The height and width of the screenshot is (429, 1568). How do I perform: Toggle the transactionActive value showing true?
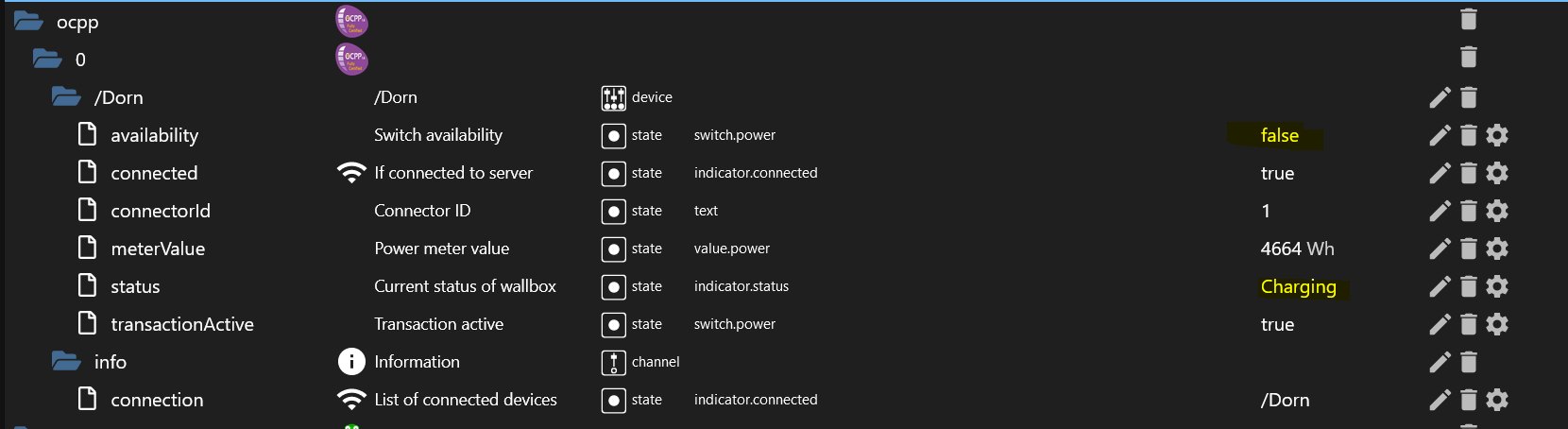[x=1277, y=324]
